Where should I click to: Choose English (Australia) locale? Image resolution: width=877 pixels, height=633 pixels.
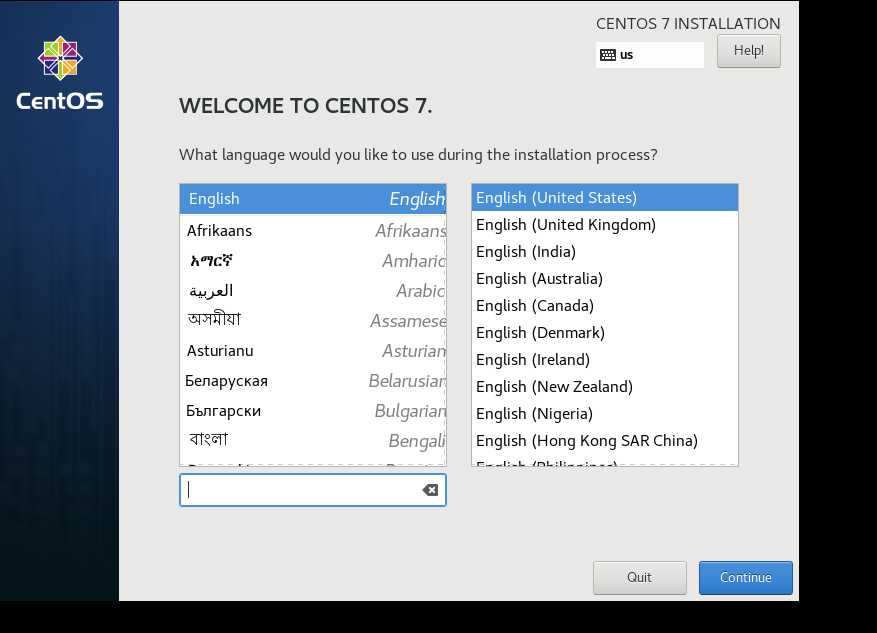(605, 278)
